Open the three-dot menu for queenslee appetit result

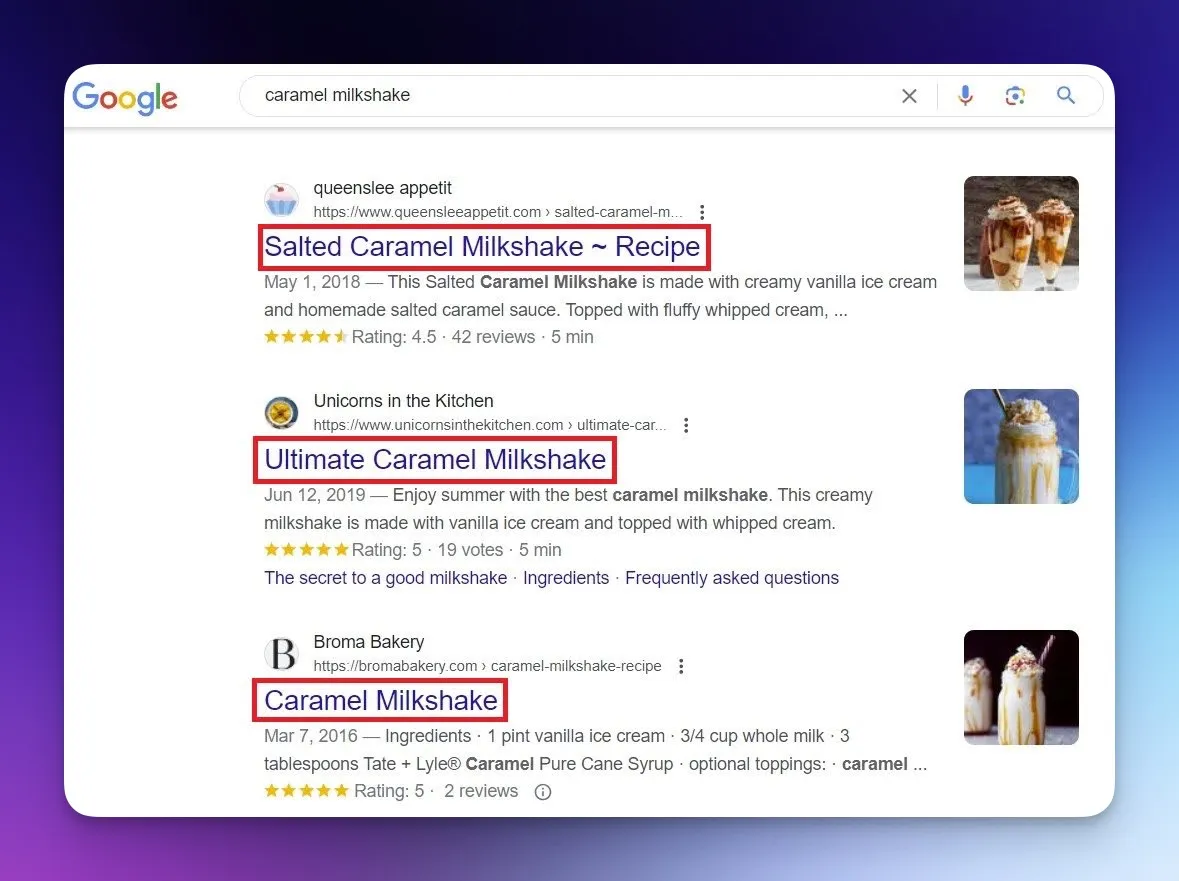point(702,213)
